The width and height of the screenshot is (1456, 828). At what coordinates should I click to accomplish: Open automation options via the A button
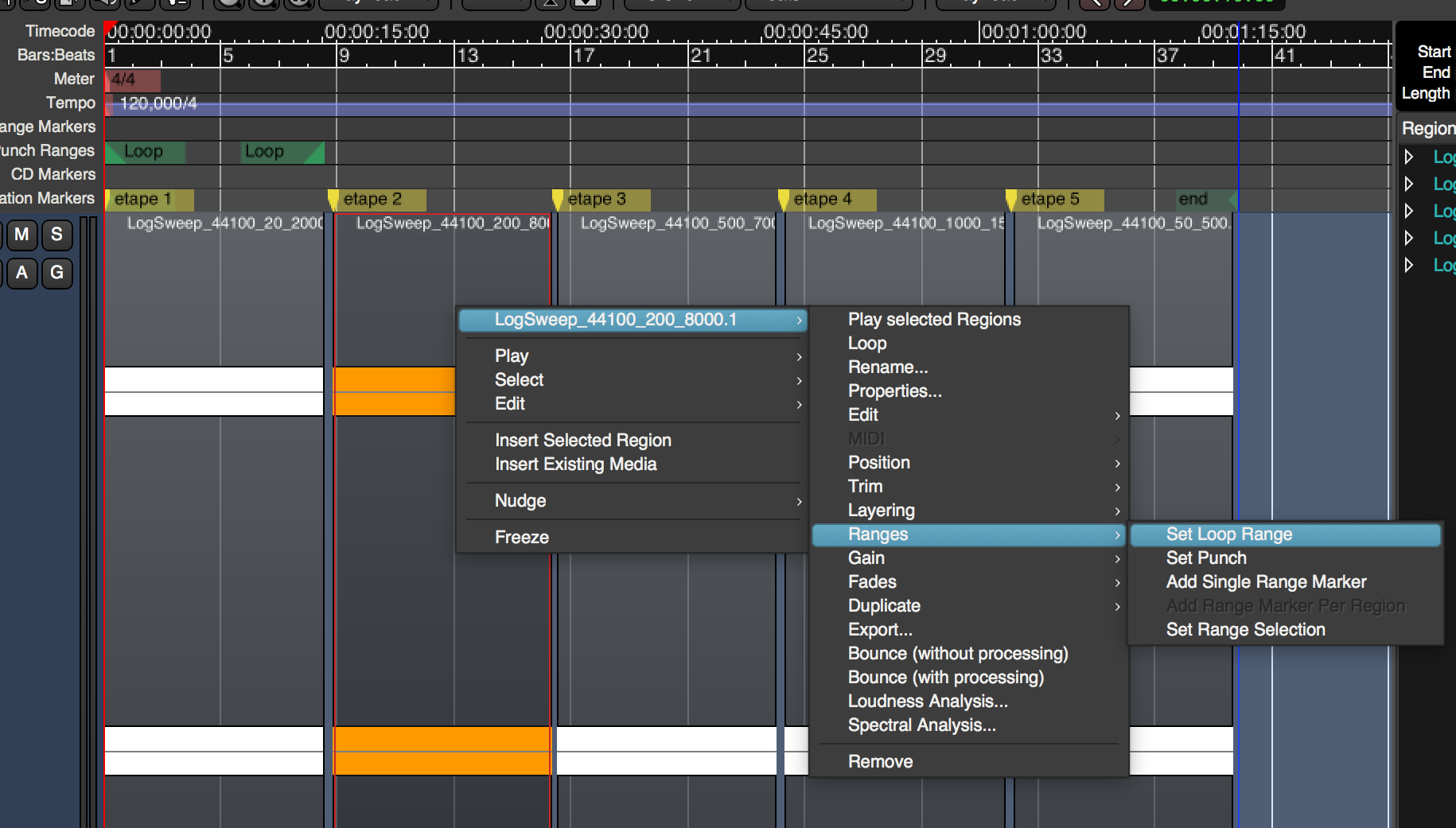(21, 273)
